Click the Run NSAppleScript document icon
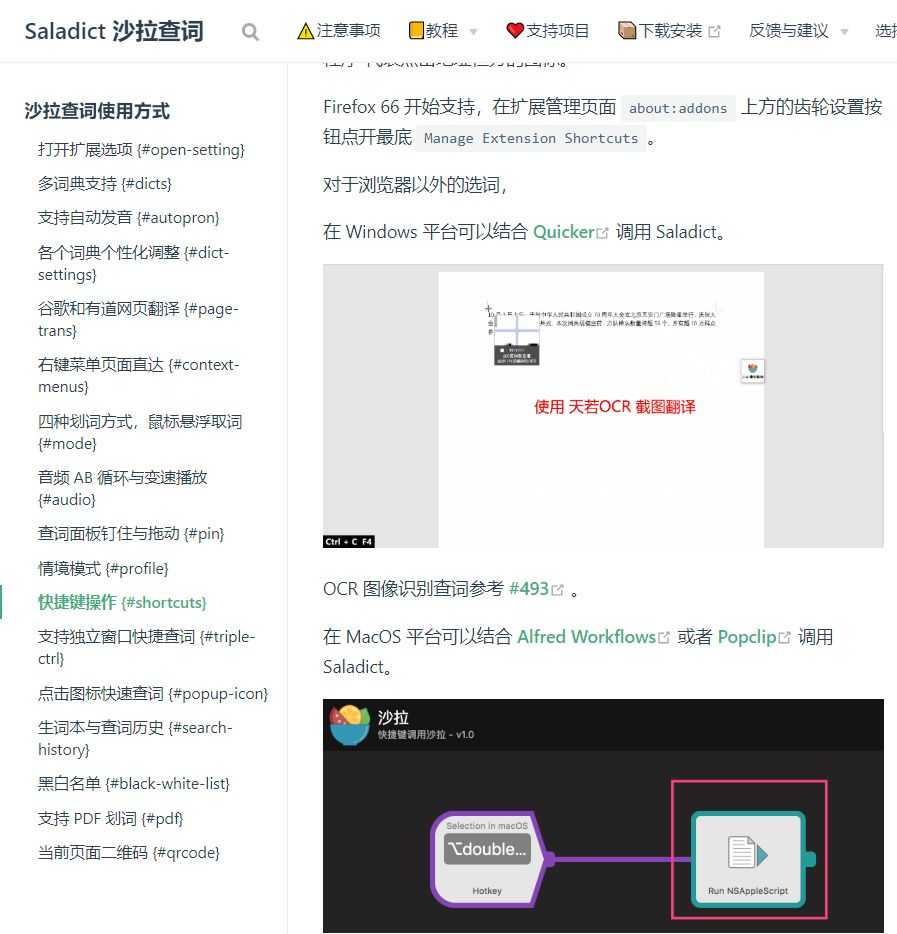The height and width of the screenshot is (934, 897). click(748, 852)
